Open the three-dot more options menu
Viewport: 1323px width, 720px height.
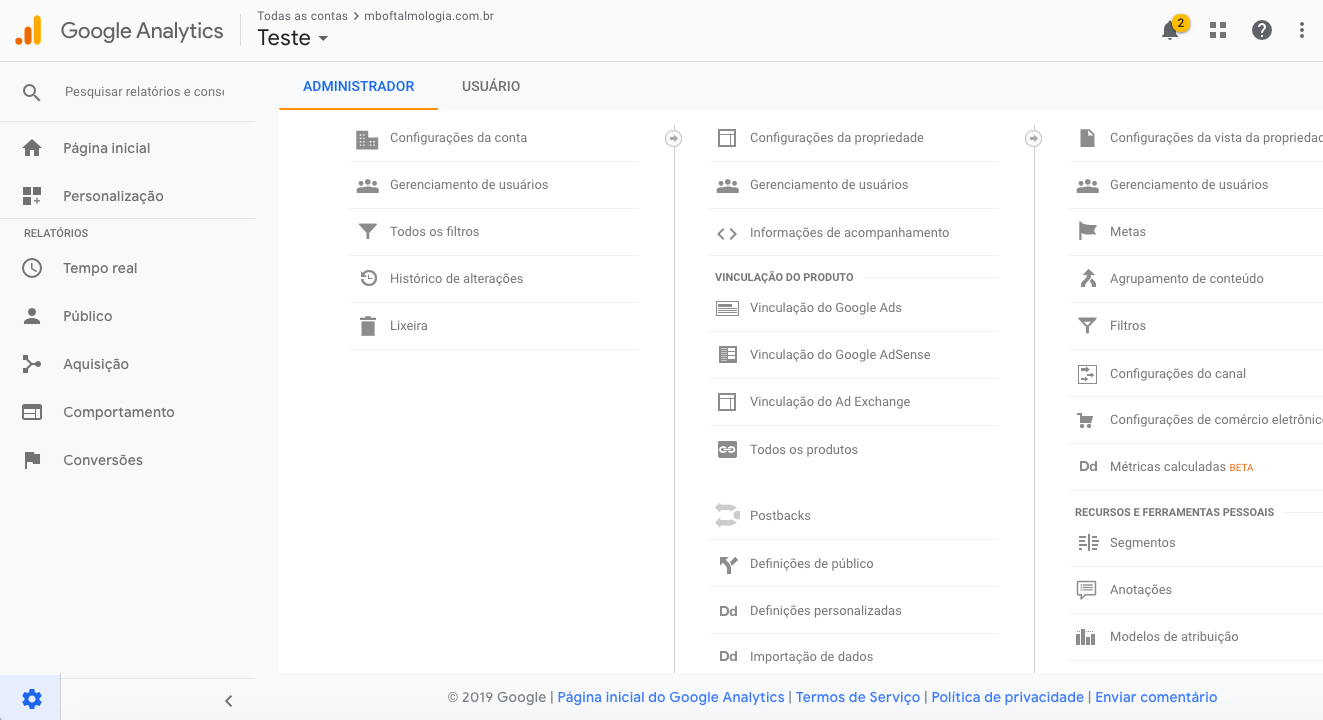point(1302,30)
